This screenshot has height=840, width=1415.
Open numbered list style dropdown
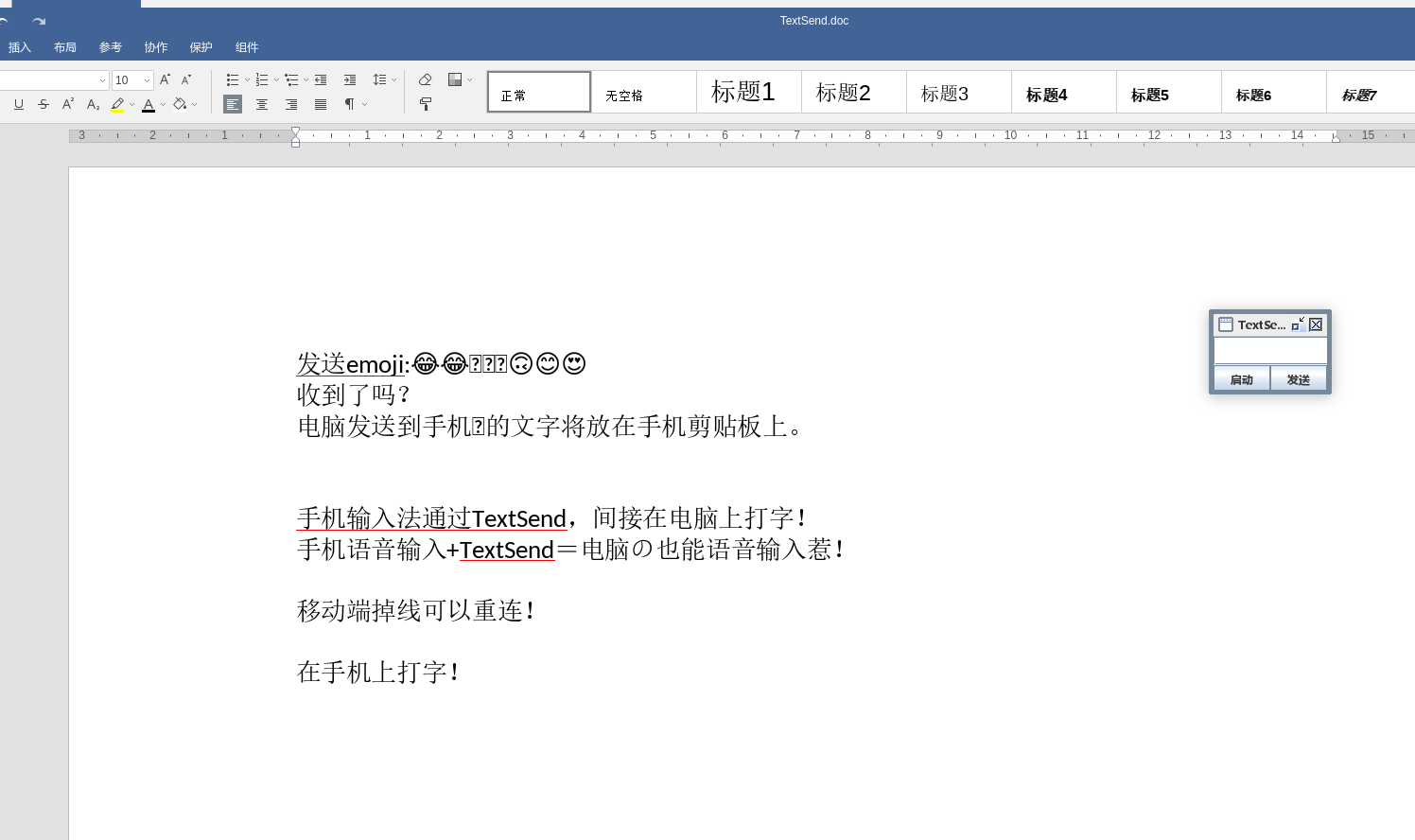276,79
